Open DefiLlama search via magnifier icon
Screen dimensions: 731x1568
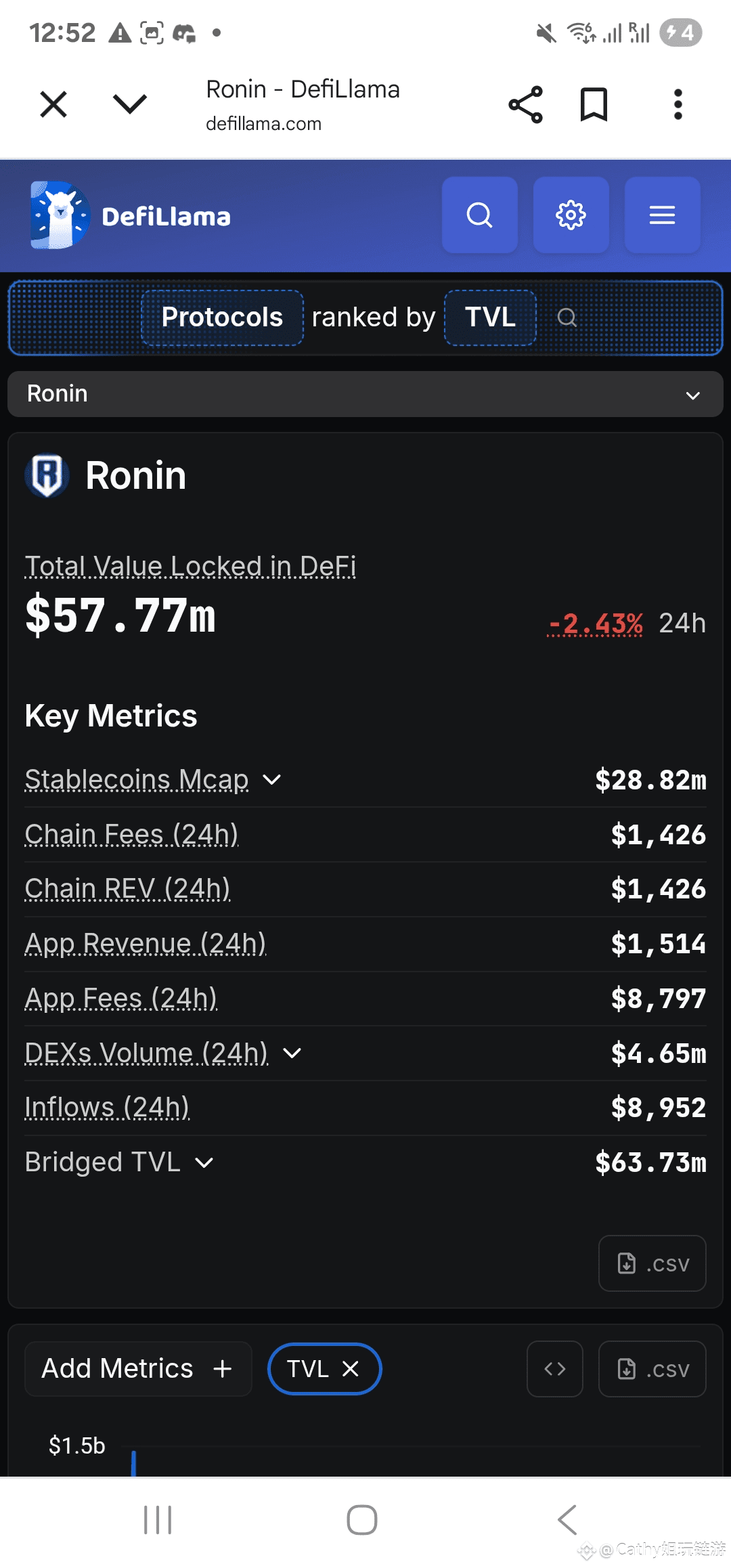pyautogui.click(x=479, y=215)
